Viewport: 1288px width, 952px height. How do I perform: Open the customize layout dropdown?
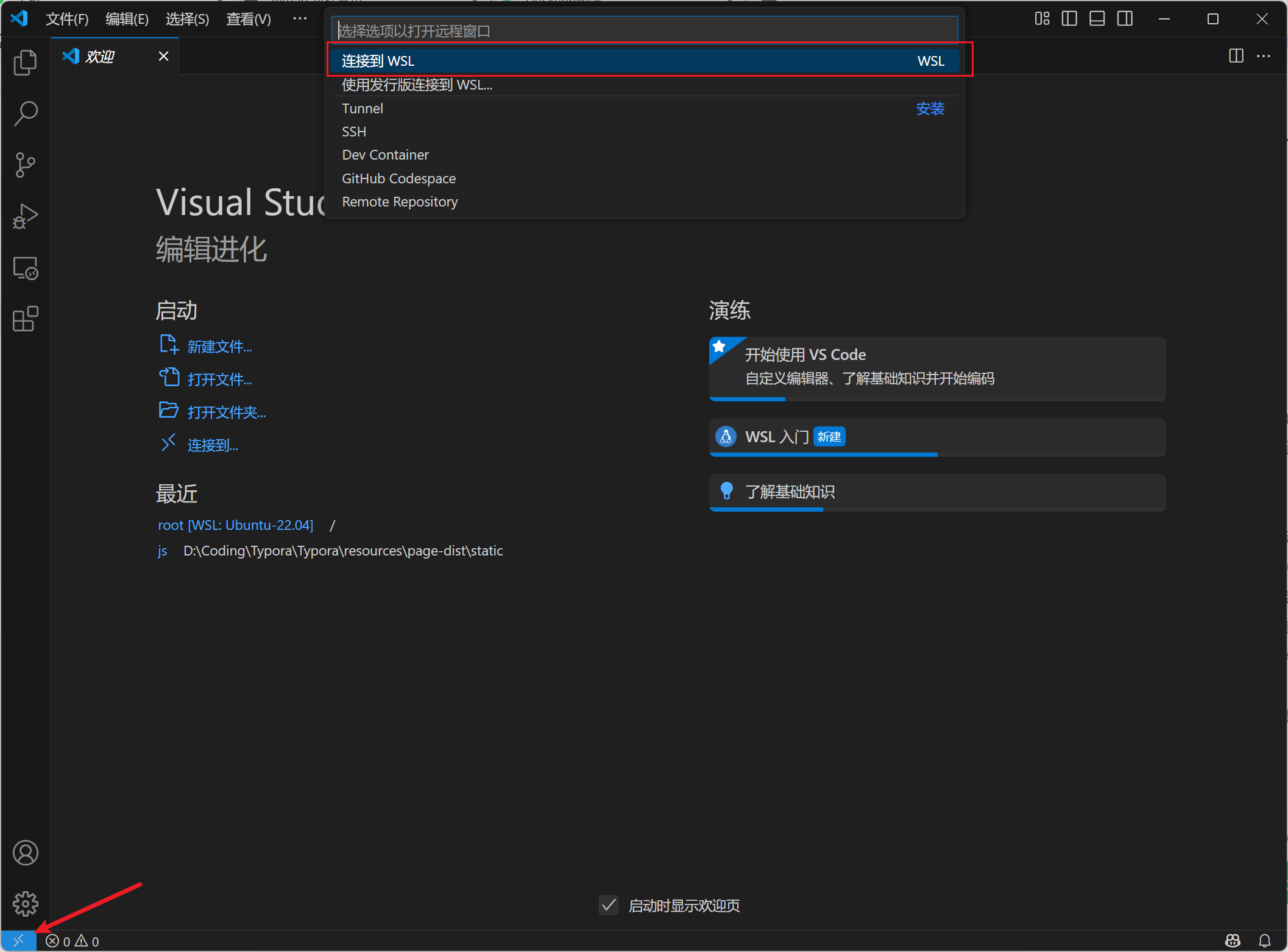pyautogui.click(x=1042, y=18)
